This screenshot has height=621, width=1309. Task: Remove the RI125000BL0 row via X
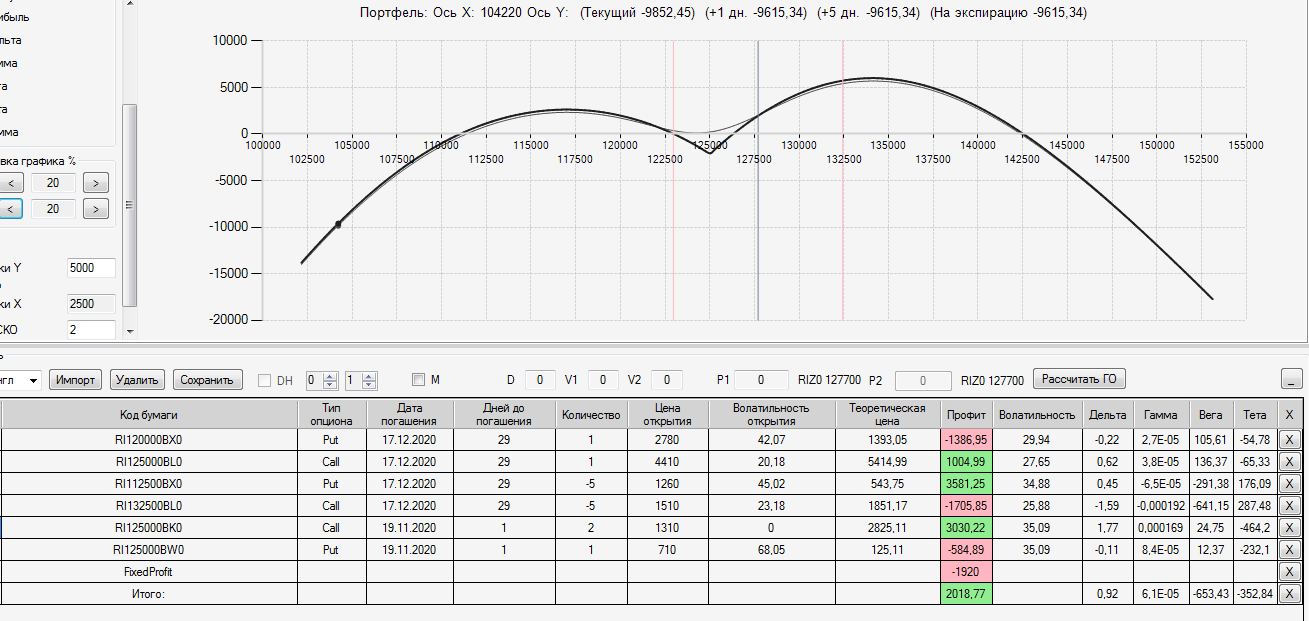tap(1289, 461)
